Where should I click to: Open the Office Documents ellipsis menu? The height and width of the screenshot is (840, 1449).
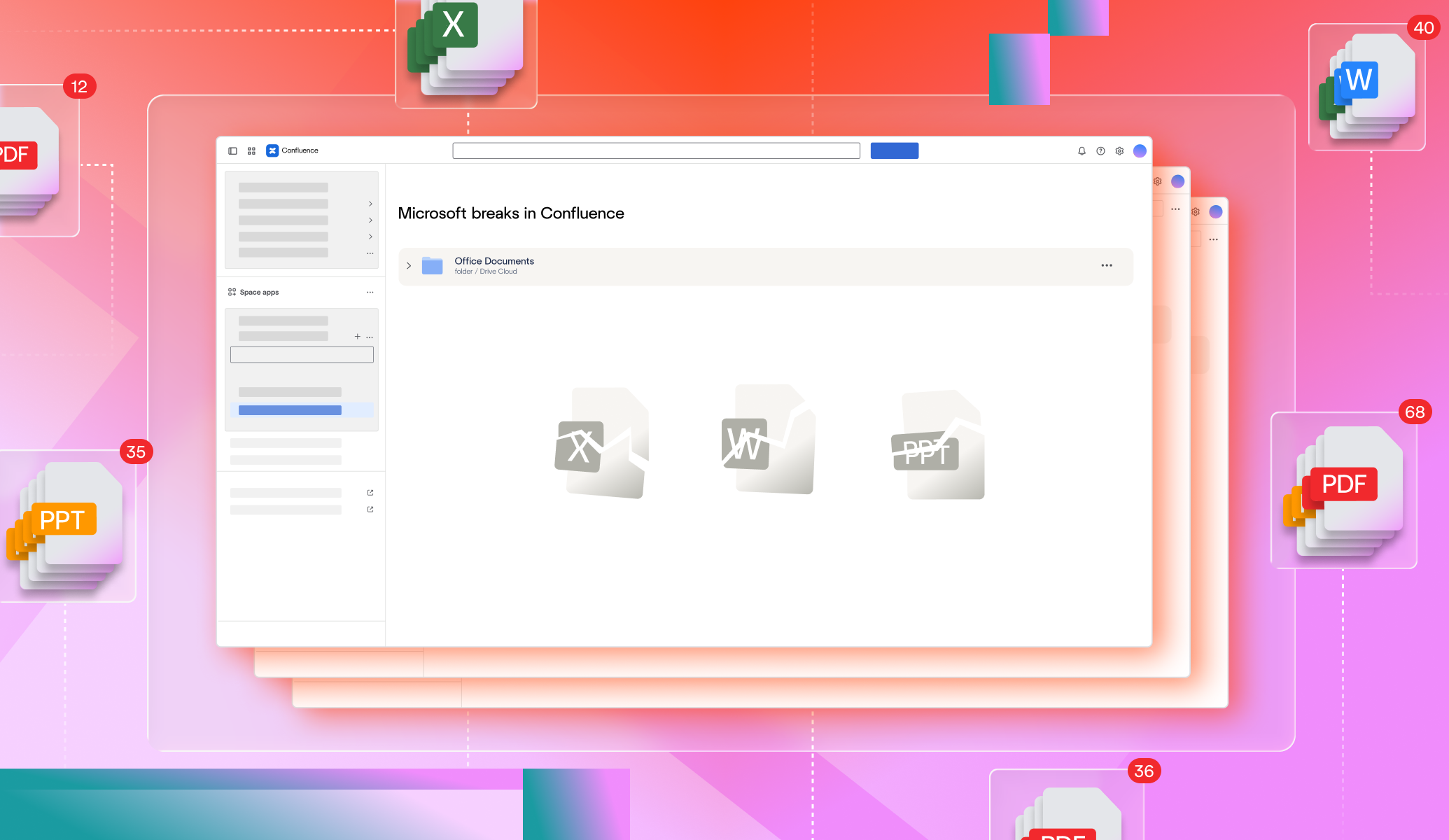coord(1107,265)
